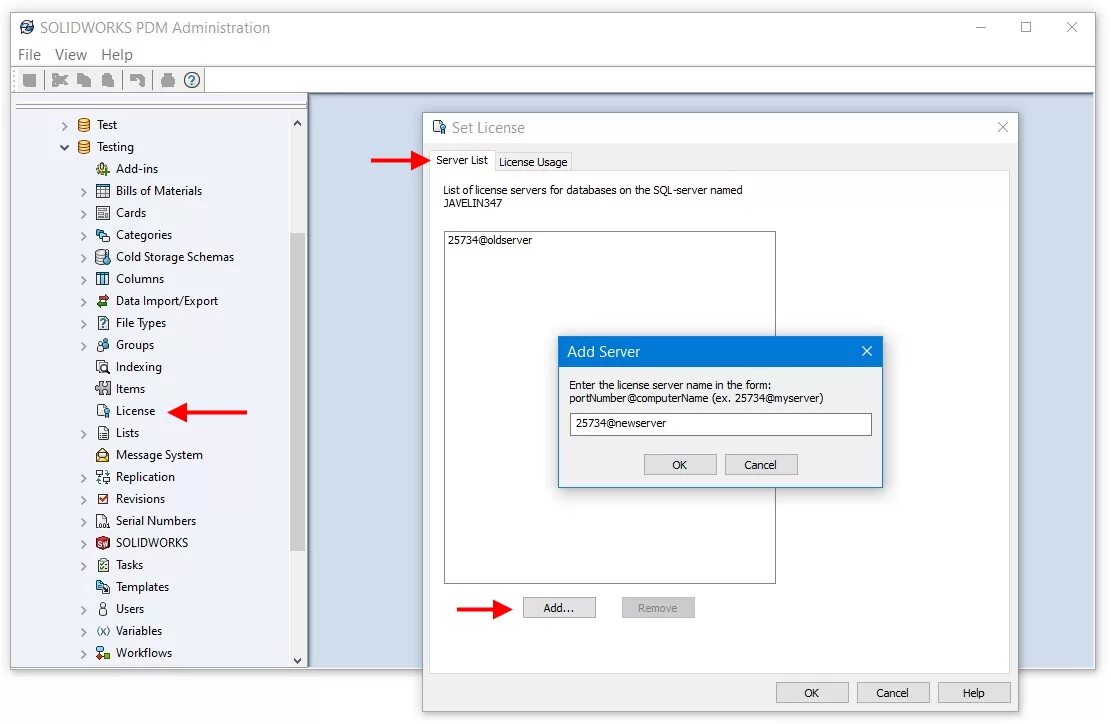
Task: Select the Add-ins node icon
Action: pyautogui.click(x=103, y=169)
